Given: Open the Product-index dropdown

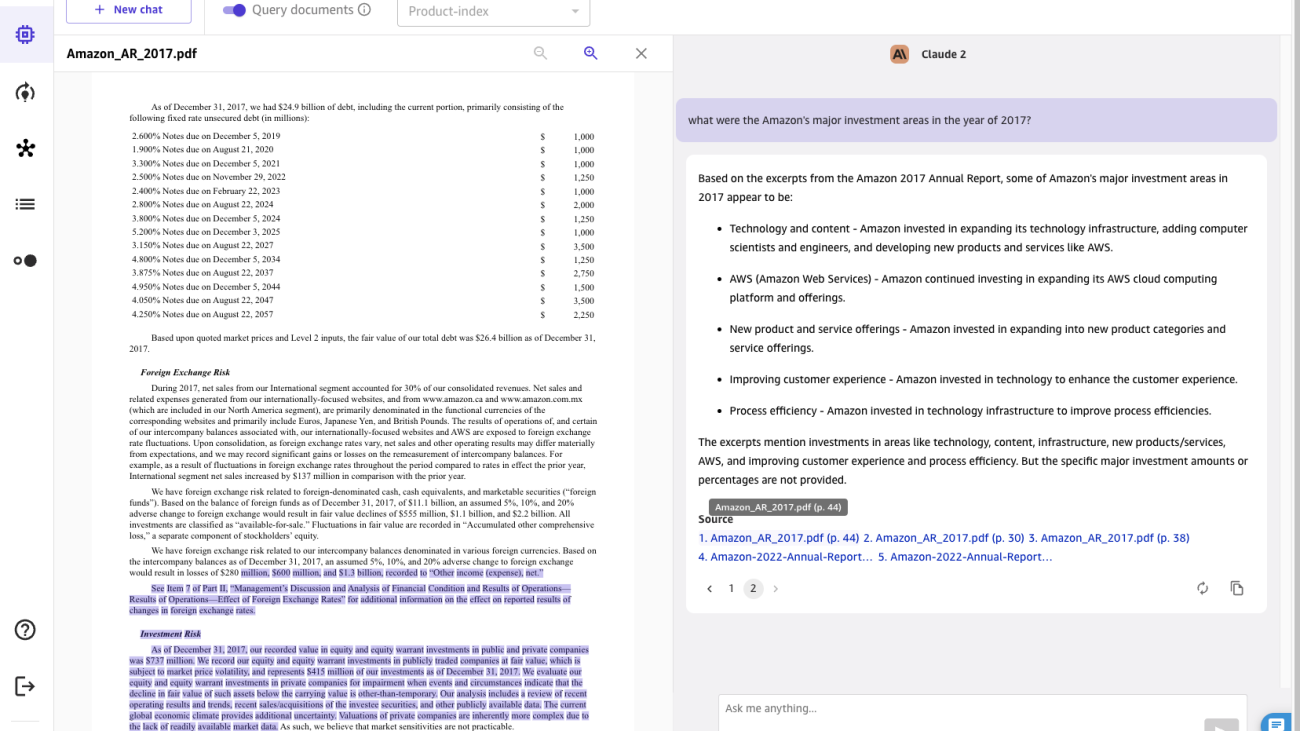Looking at the screenshot, I should click(x=493, y=12).
